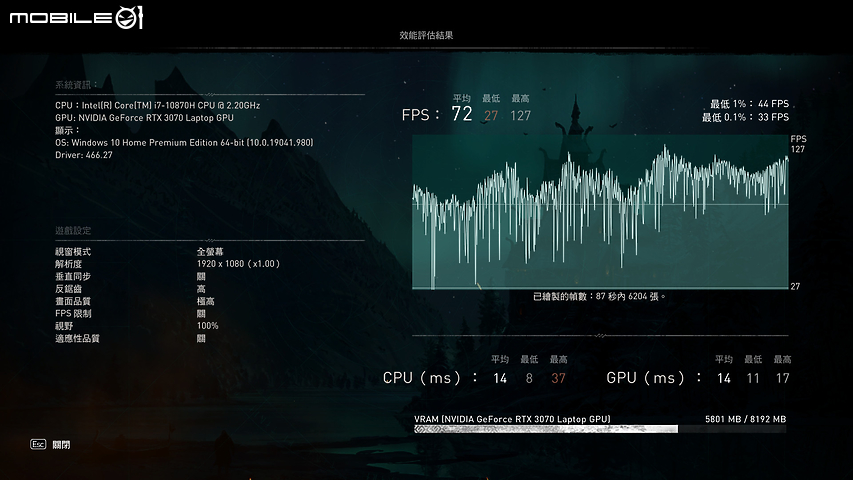Click the 顯示 line in system info
853x480 pixels.
click(67, 131)
